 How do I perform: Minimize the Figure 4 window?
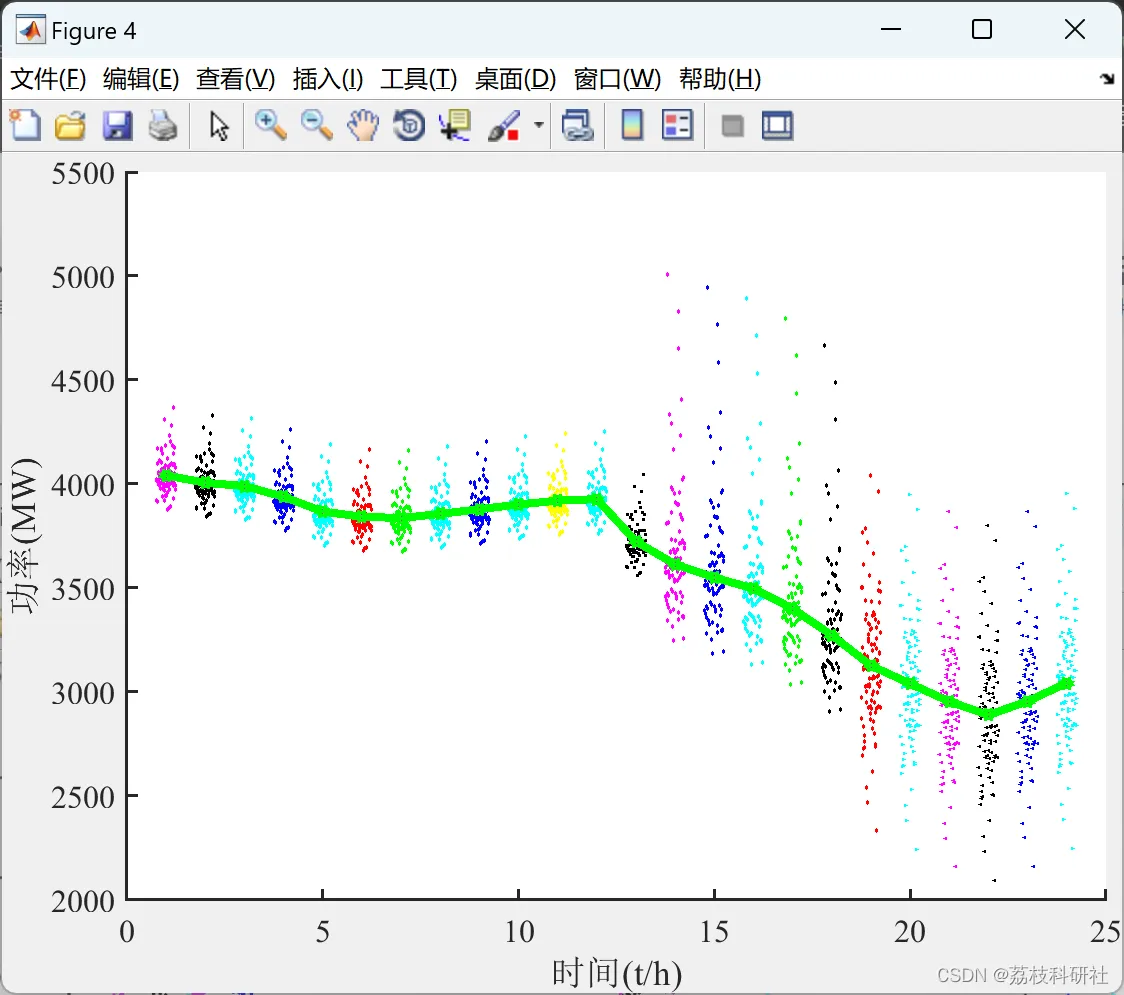coord(890,29)
